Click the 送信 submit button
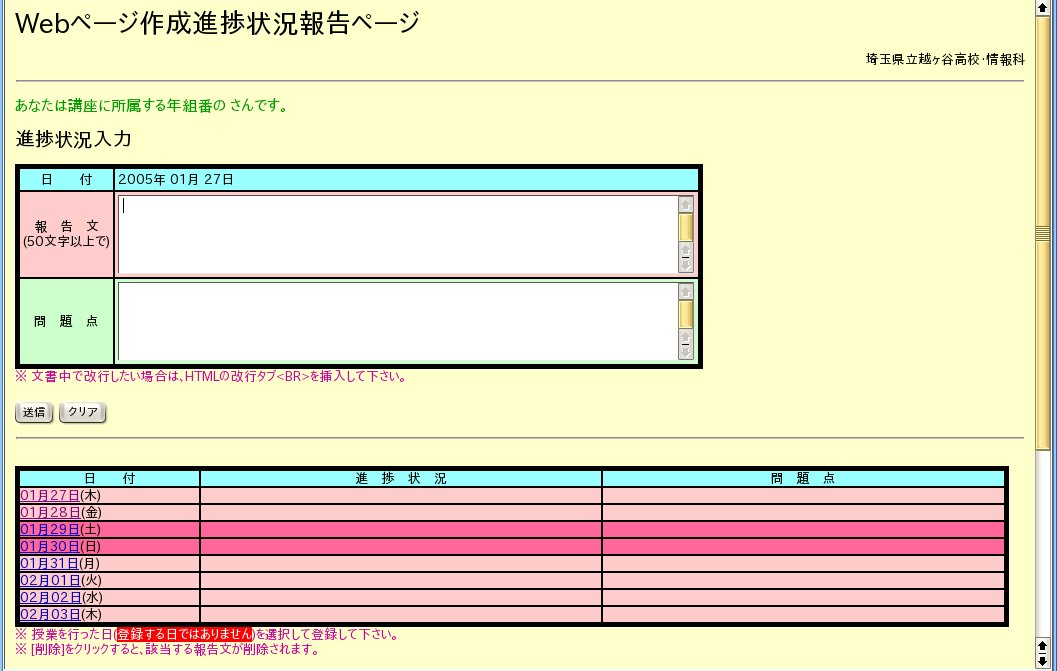Viewport: 1057px width, 671px height. 34,413
